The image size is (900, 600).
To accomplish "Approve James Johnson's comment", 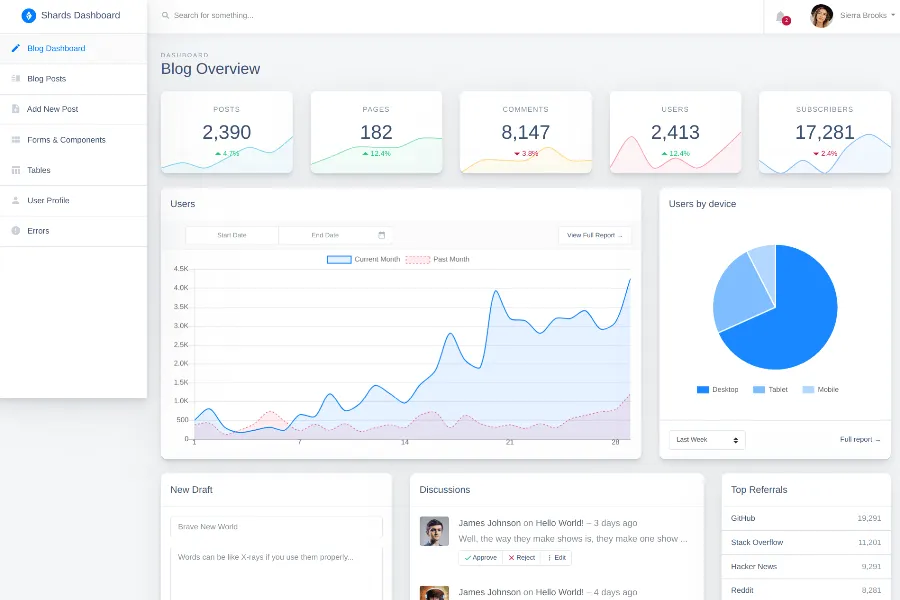I will [x=480, y=557].
